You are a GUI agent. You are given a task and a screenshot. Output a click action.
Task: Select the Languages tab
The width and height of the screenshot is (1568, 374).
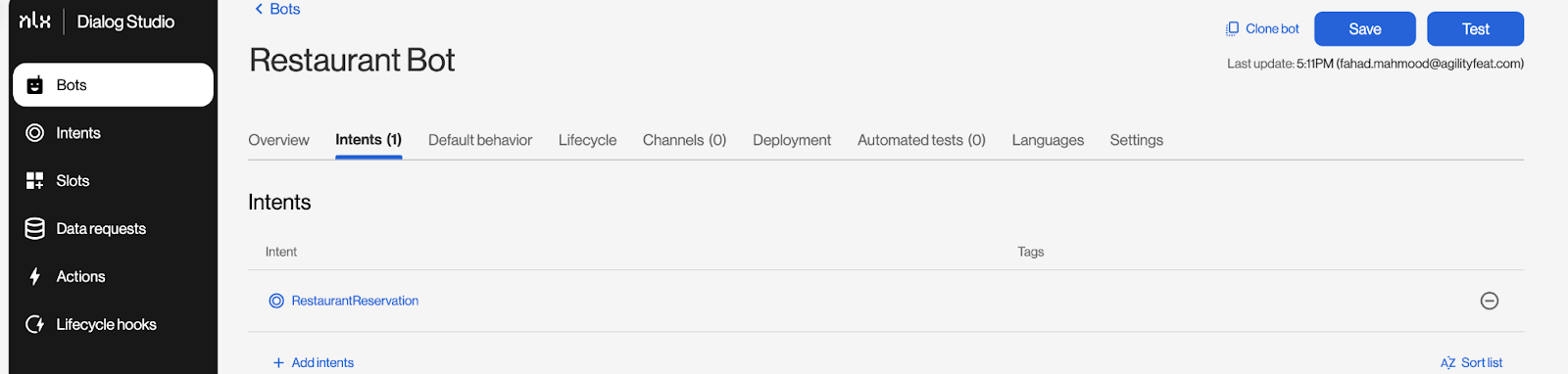point(1048,140)
